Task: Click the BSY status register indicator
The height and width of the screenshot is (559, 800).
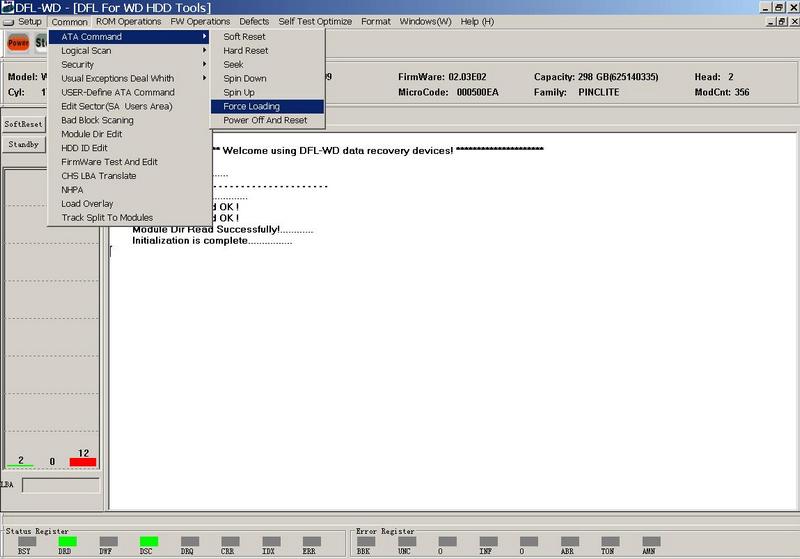Action: point(27,542)
